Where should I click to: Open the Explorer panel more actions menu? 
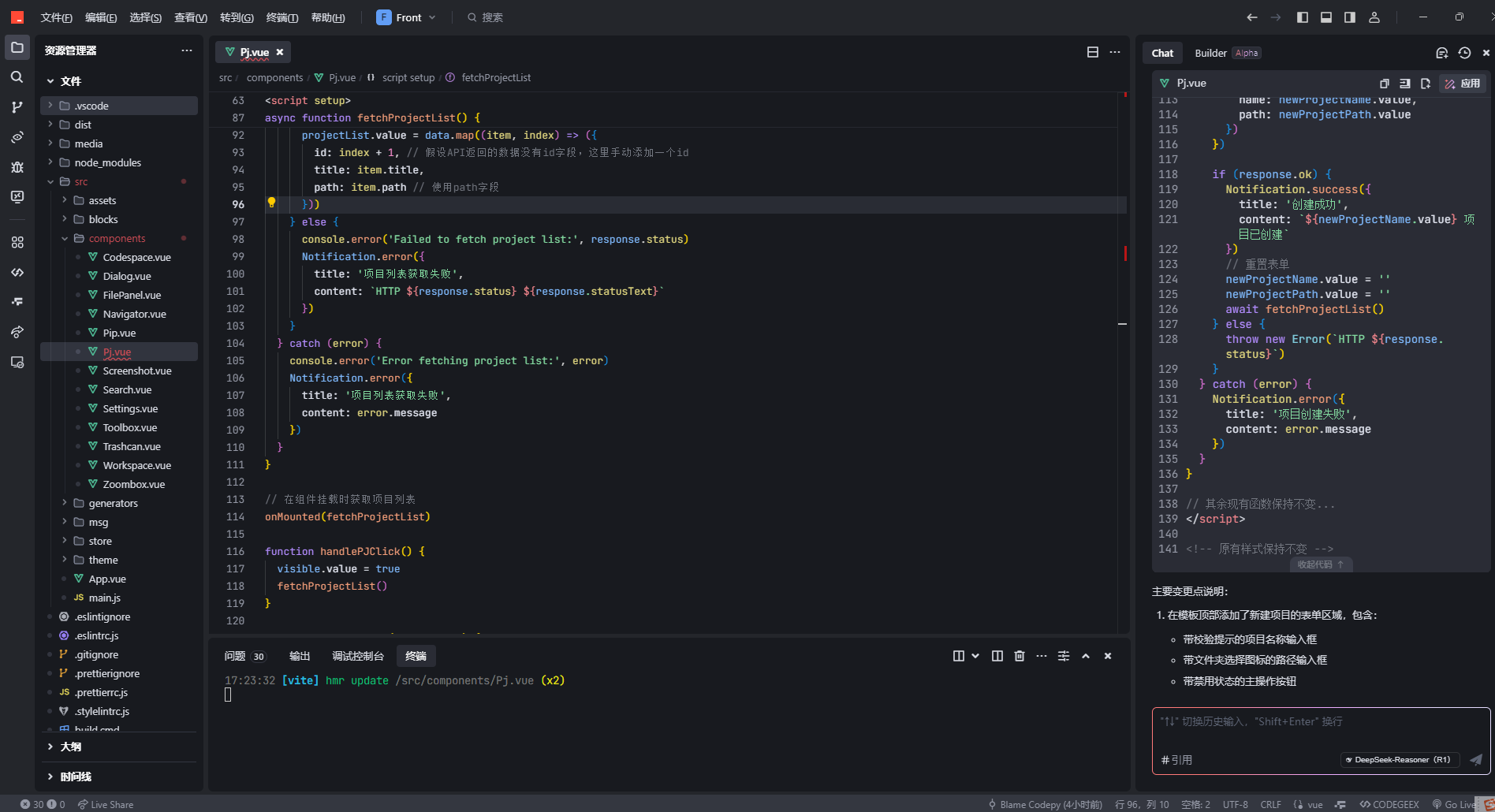point(187,50)
